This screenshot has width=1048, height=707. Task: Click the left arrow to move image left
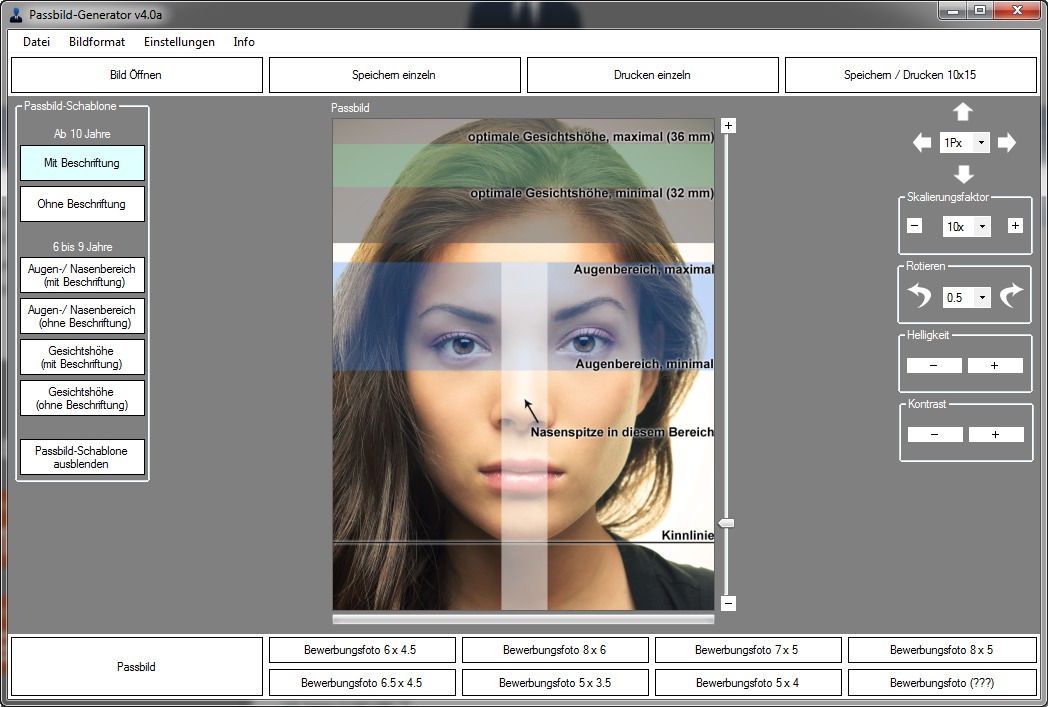click(922, 142)
